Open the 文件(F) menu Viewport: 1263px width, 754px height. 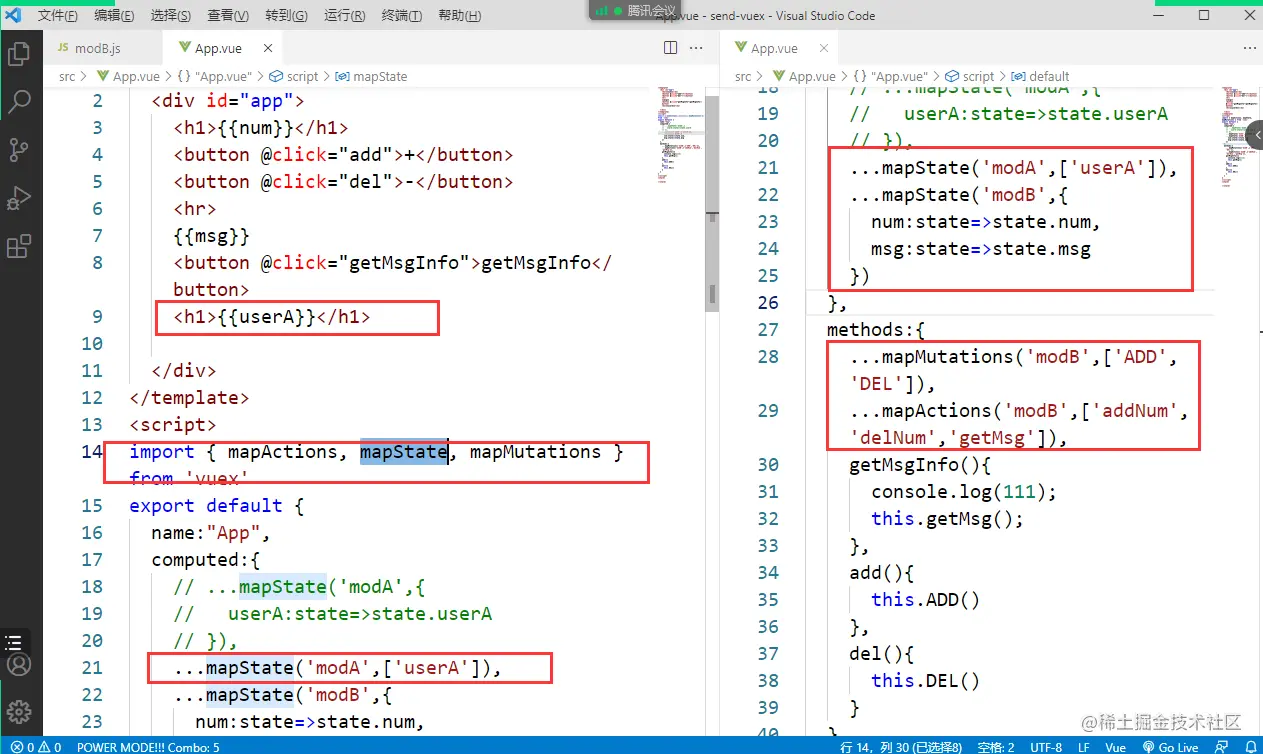(58, 16)
